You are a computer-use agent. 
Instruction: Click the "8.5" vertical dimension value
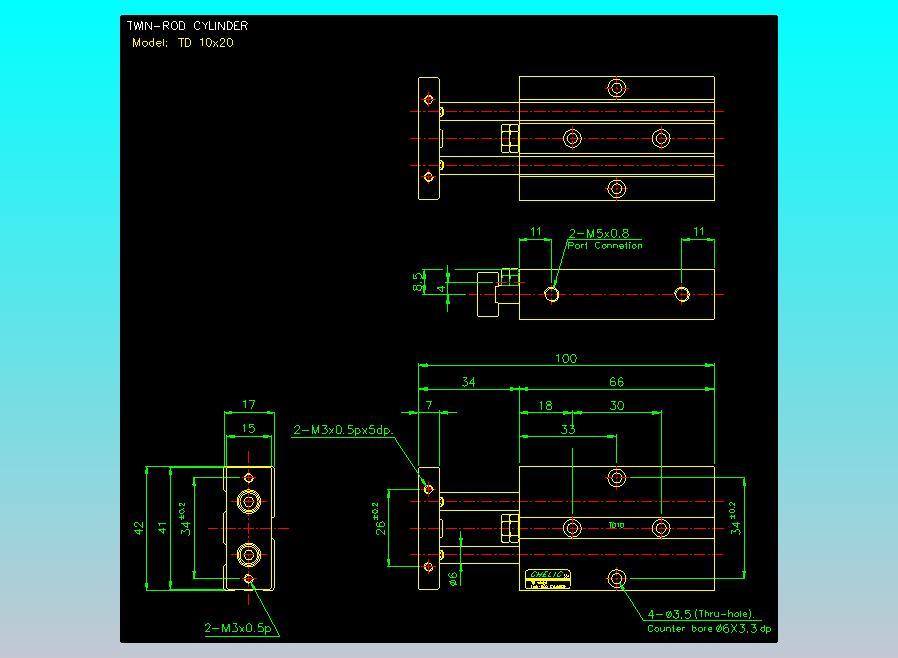click(418, 281)
